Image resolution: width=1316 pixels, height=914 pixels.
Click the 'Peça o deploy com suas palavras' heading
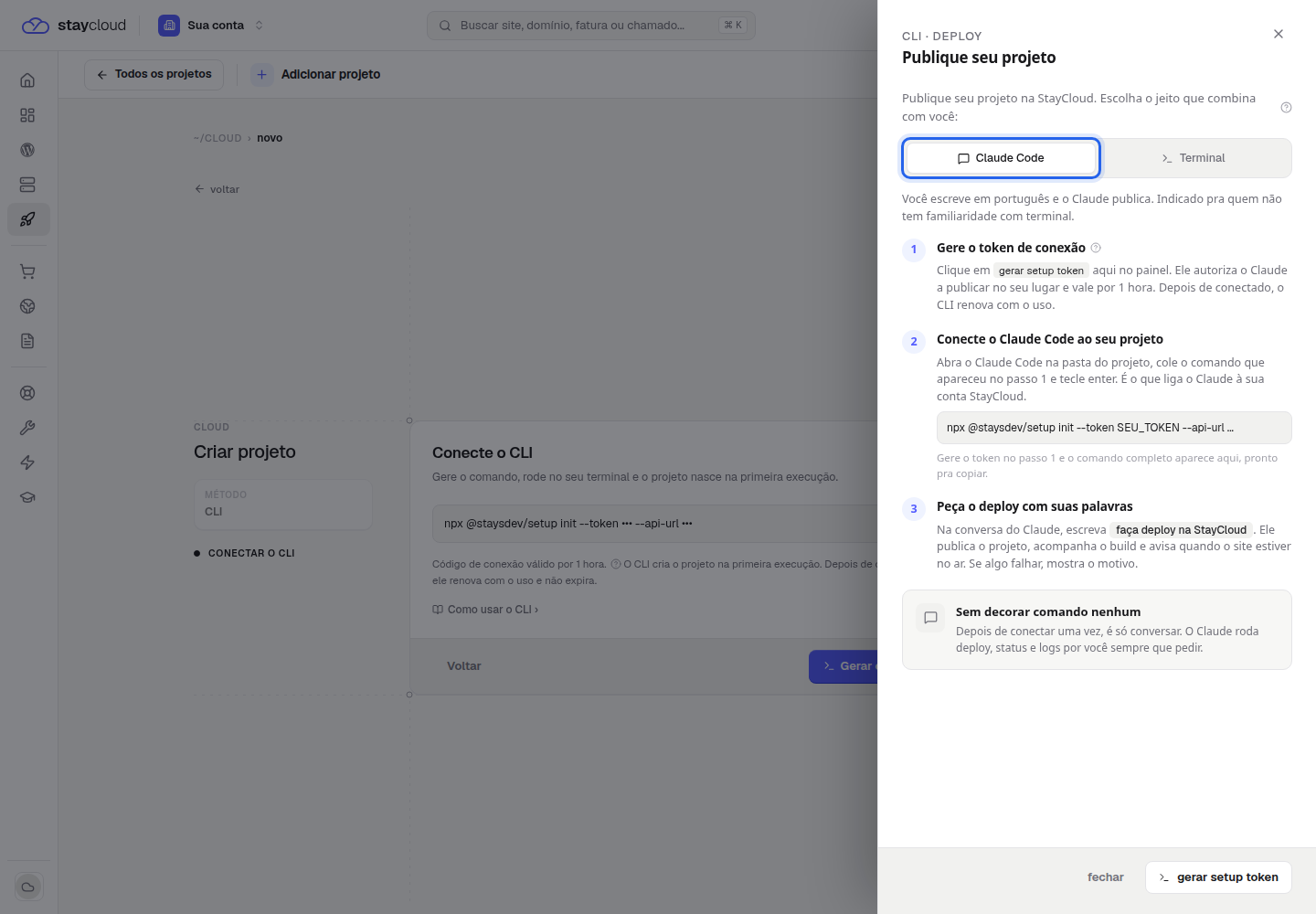click(1035, 506)
